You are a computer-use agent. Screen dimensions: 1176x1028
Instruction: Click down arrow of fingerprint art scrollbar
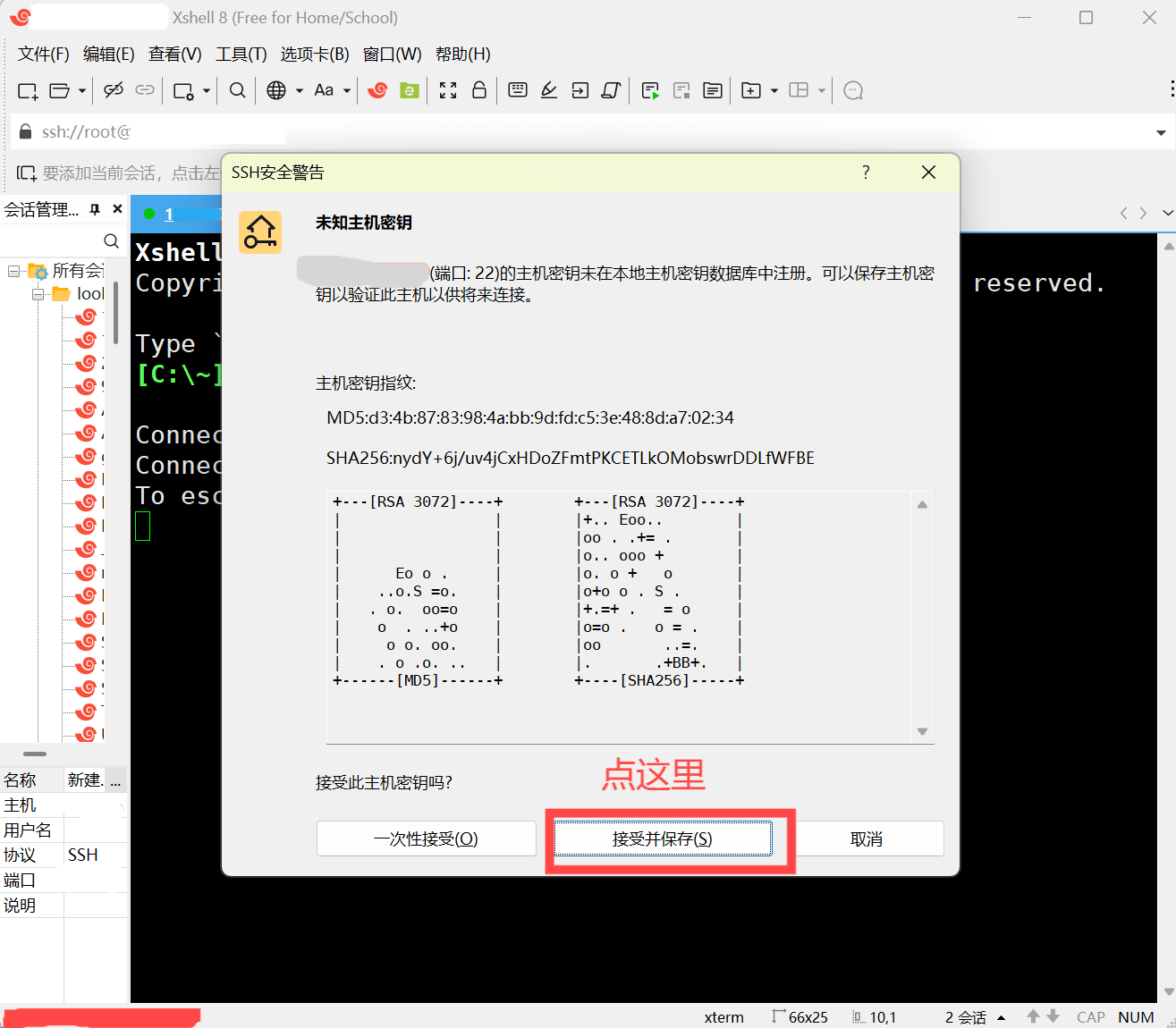coord(922,732)
